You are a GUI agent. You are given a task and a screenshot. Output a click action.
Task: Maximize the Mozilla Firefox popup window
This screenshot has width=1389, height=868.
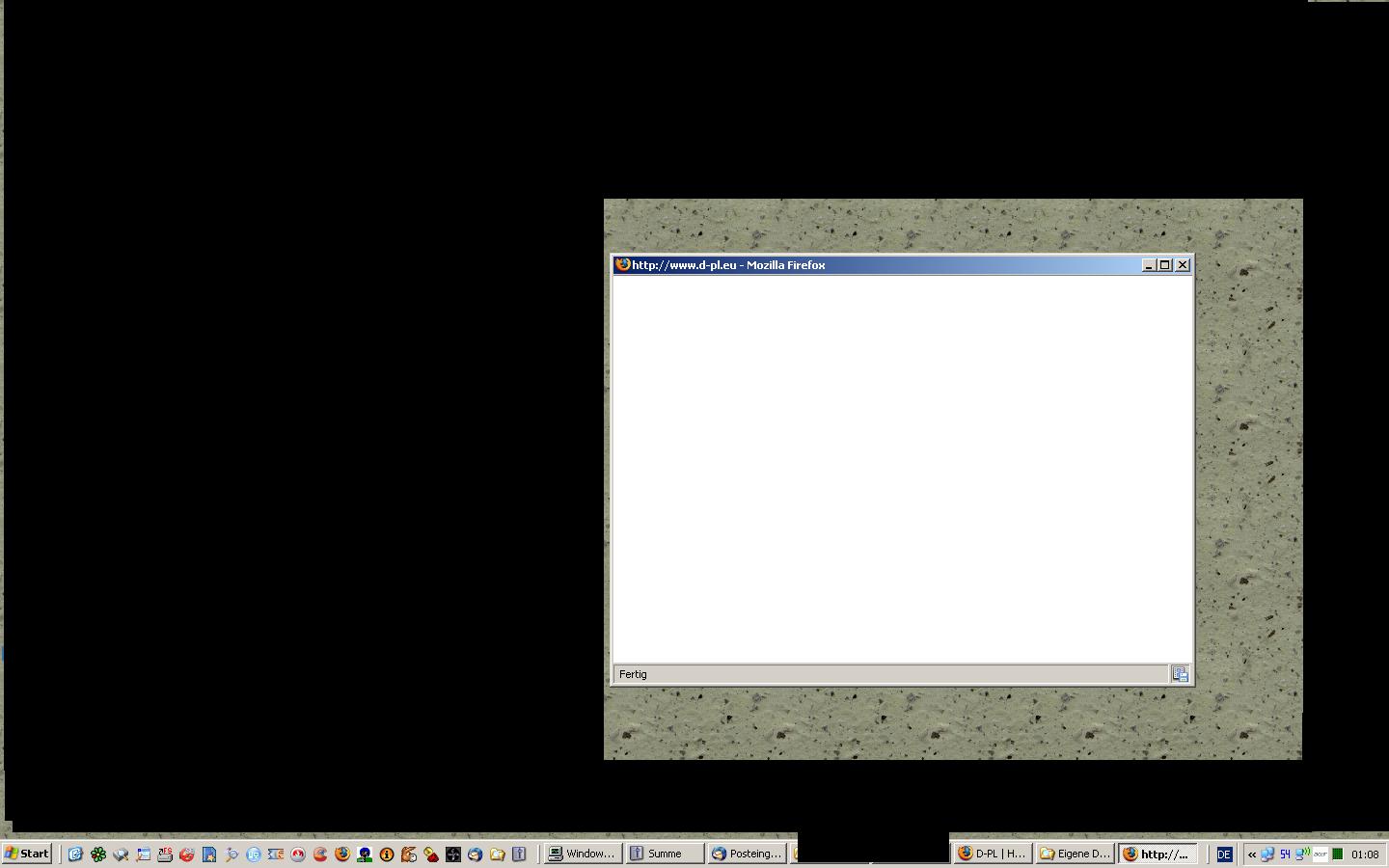1165,265
